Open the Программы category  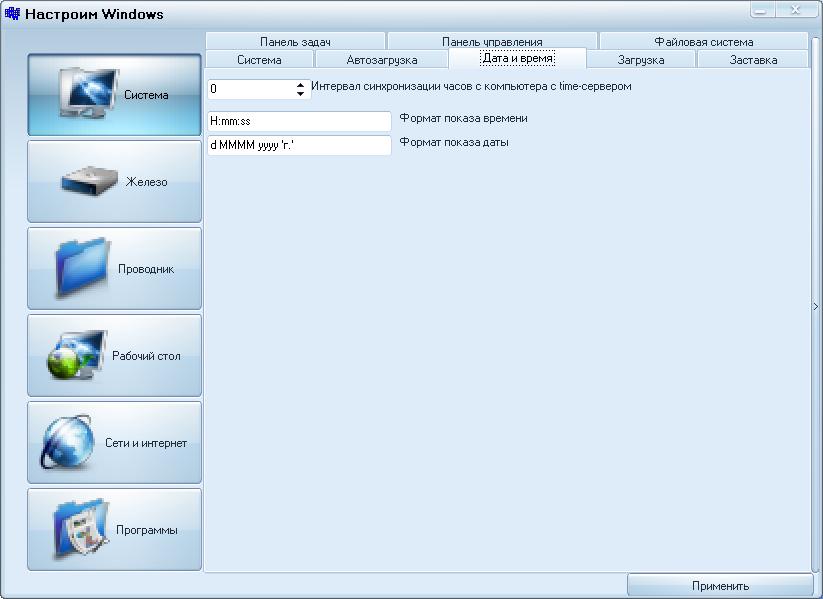pyautogui.click(x=114, y=530)
